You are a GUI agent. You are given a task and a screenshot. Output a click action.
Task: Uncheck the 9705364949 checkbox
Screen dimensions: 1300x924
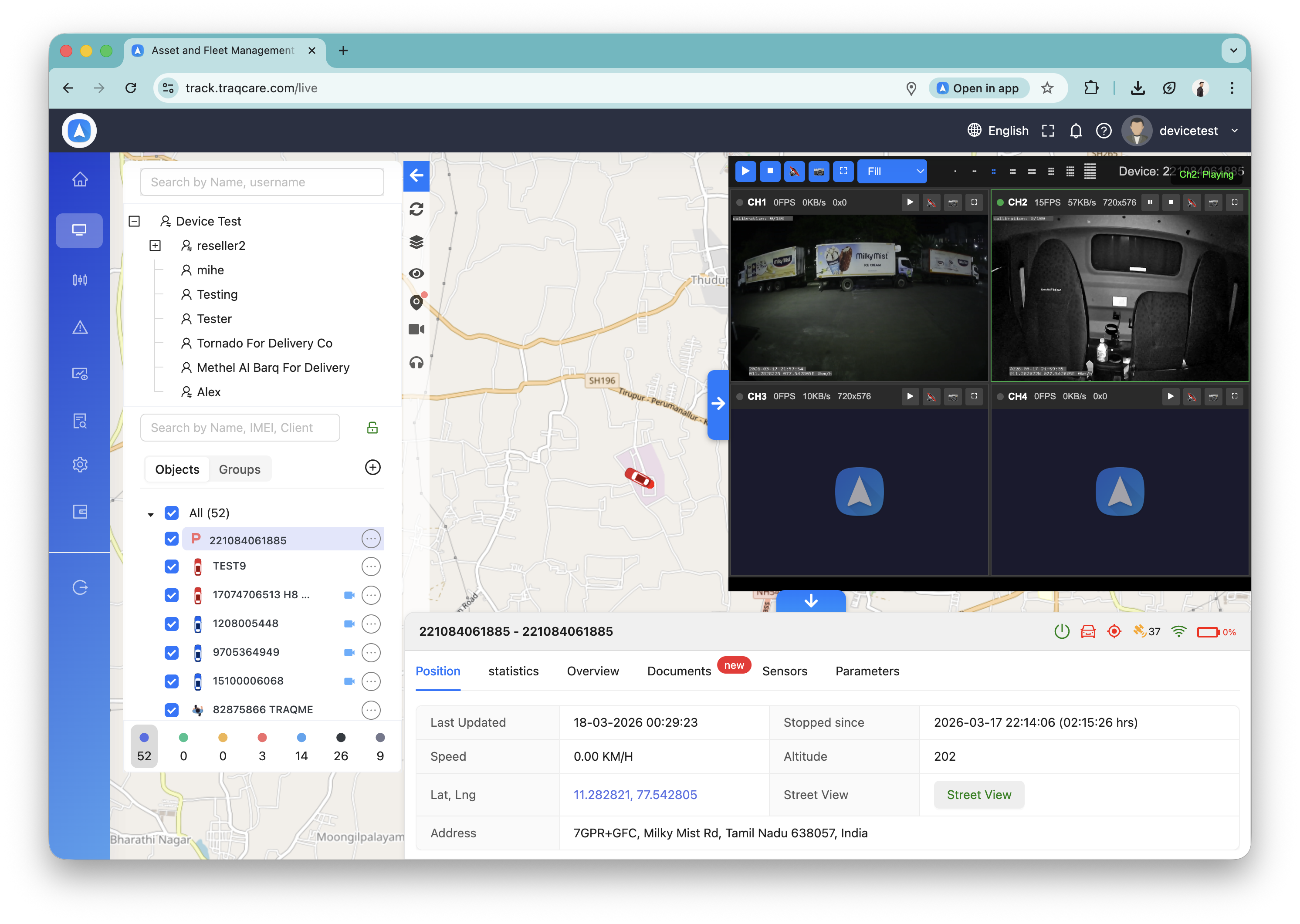pos(171,653)
